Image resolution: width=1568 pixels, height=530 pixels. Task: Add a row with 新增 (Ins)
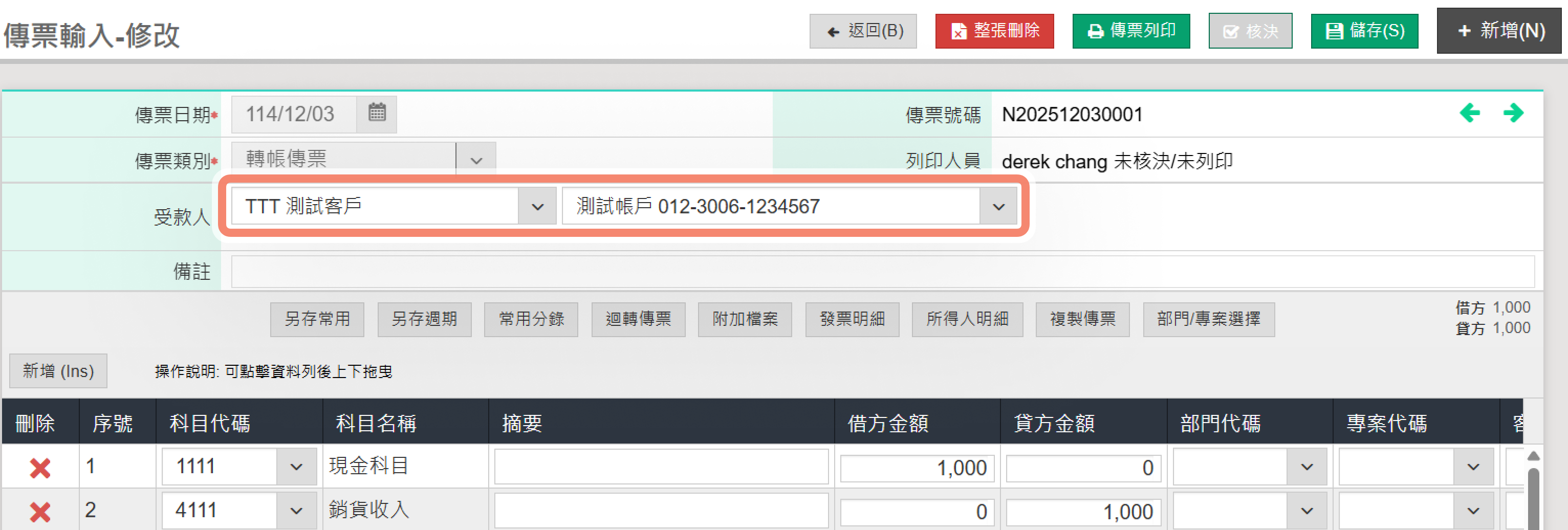tap(58, 371)
